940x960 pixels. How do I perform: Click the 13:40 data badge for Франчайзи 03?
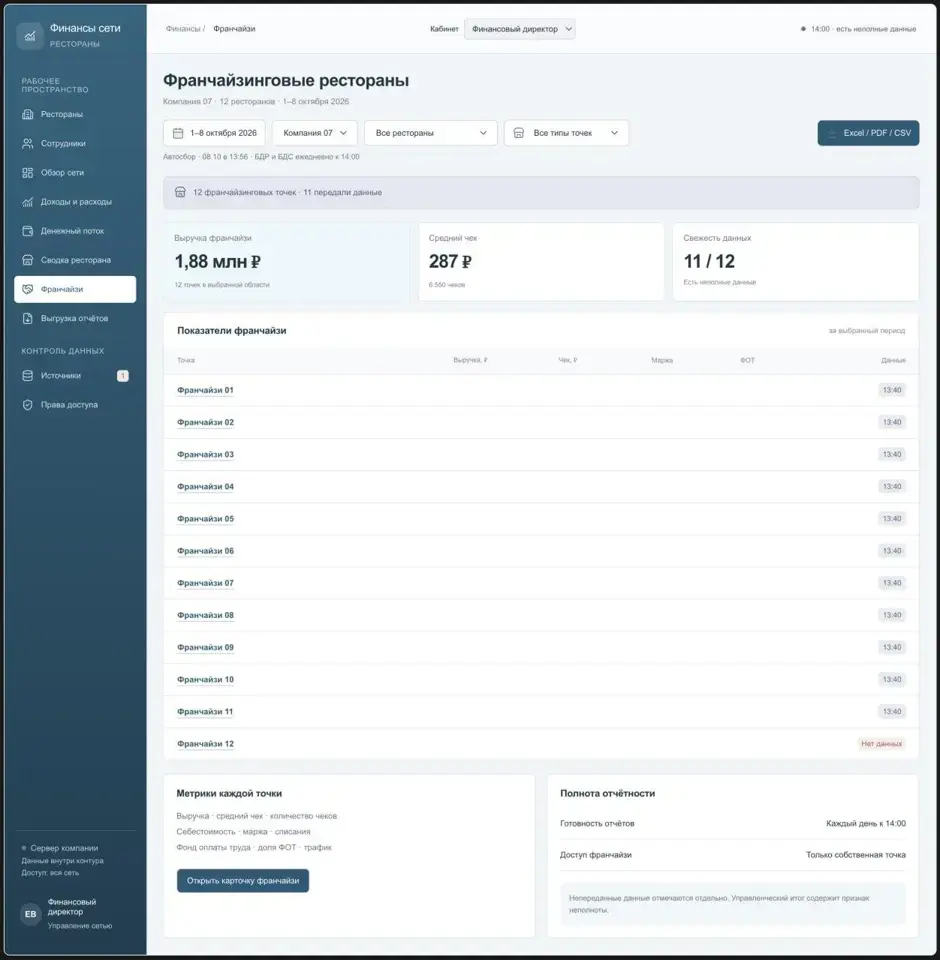click(892, 454)
